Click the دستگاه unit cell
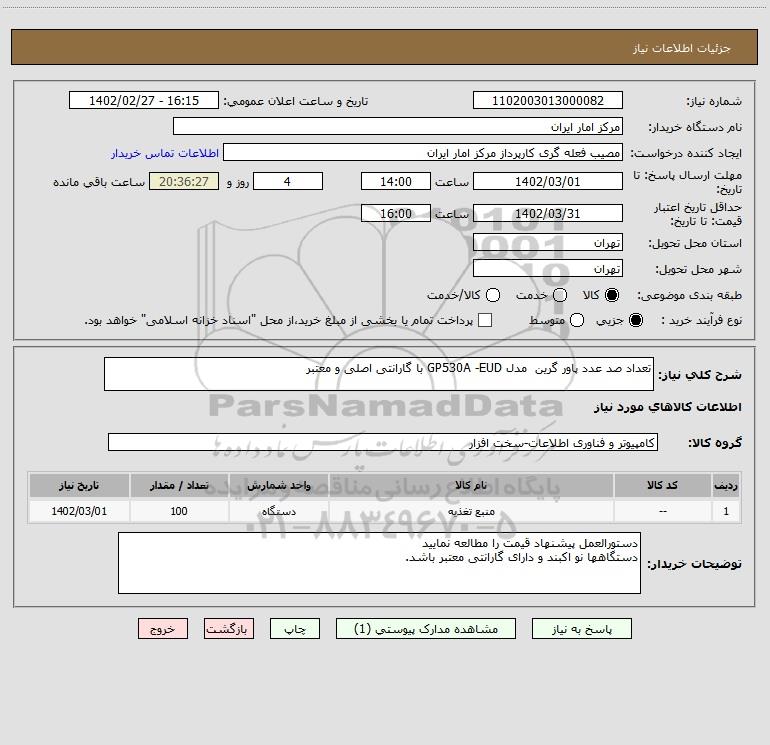Viewport: 770px width, 745px height. click(x=278, y=511)
